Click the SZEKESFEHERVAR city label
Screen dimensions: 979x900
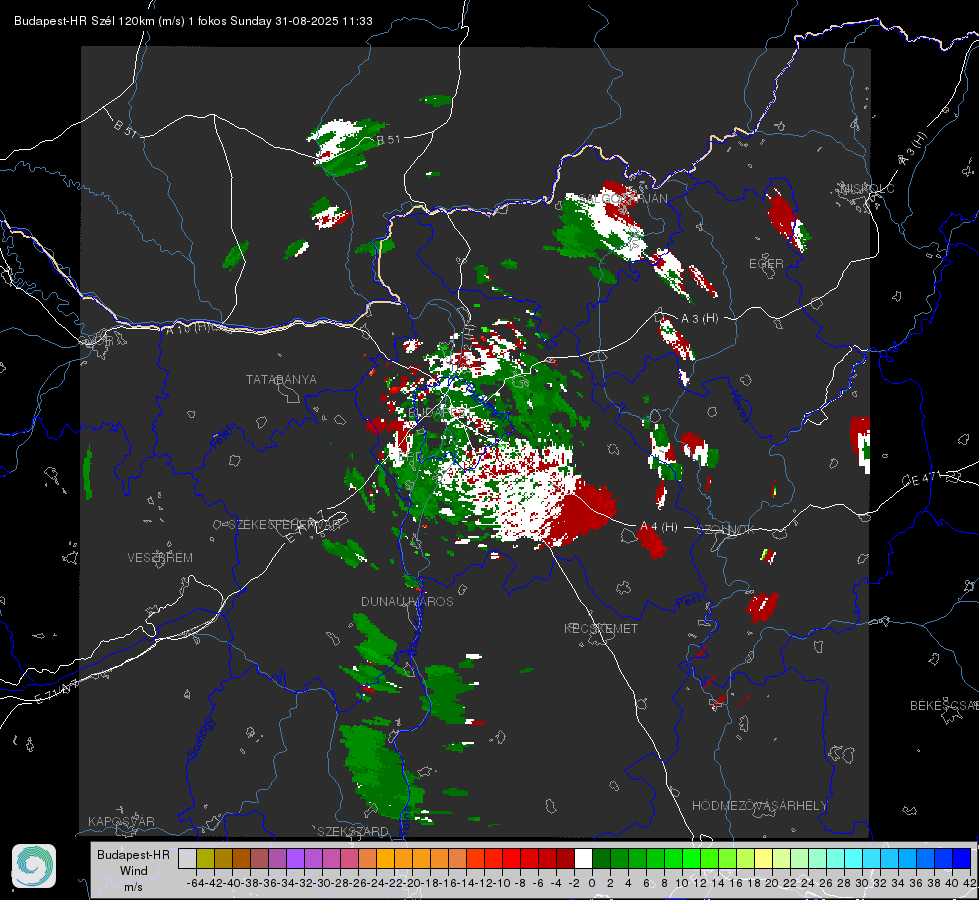tap(285, 525)
